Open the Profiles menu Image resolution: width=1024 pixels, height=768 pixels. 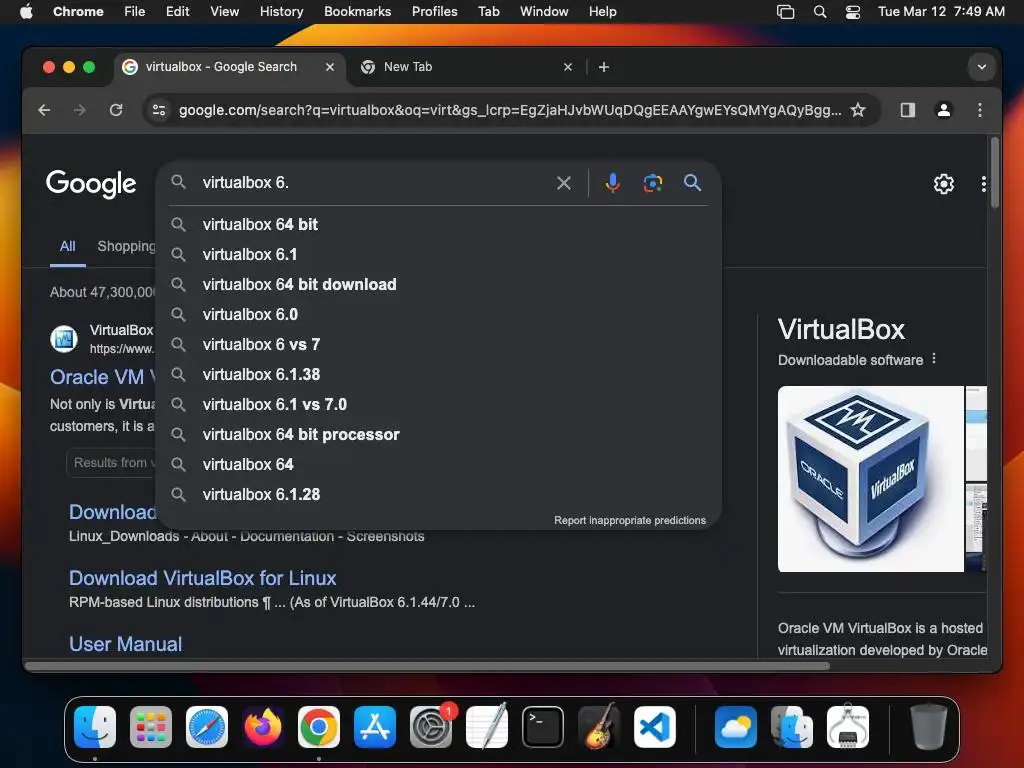point(434,12)
